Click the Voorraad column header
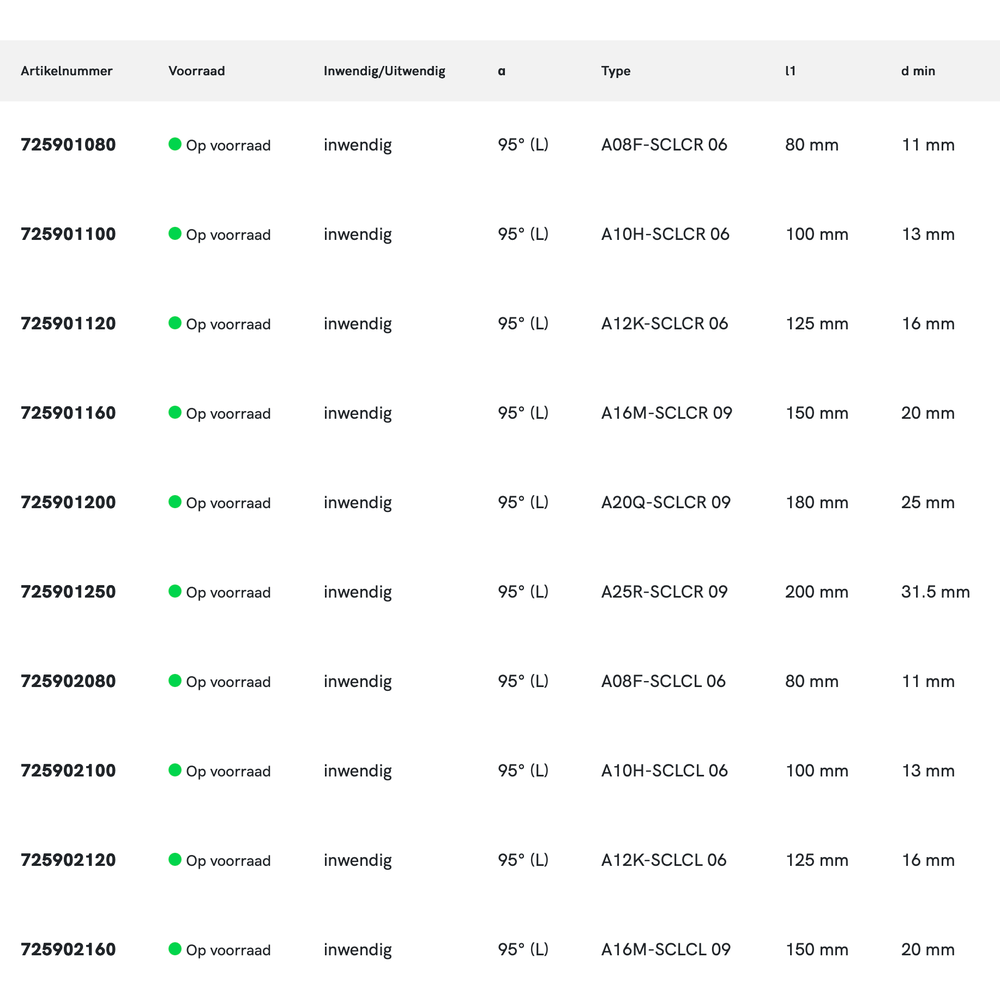 click(196, 71)
